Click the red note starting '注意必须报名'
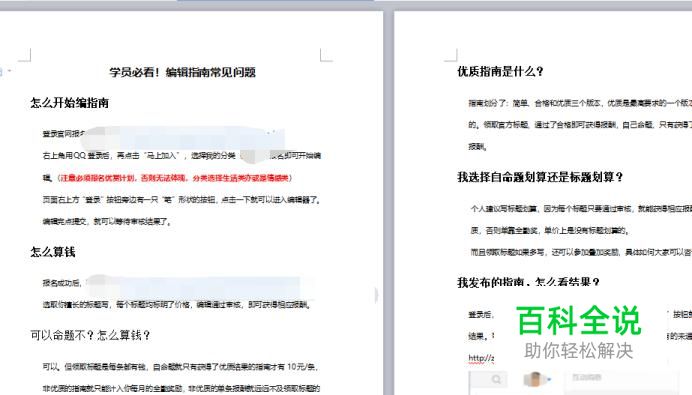 174,178
